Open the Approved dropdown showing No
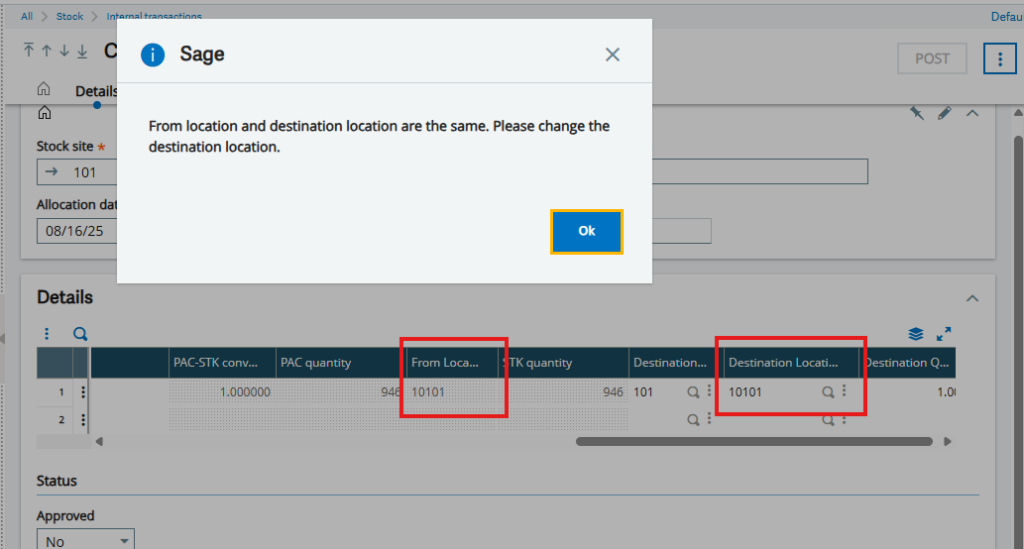 click(x=86, y=539)
